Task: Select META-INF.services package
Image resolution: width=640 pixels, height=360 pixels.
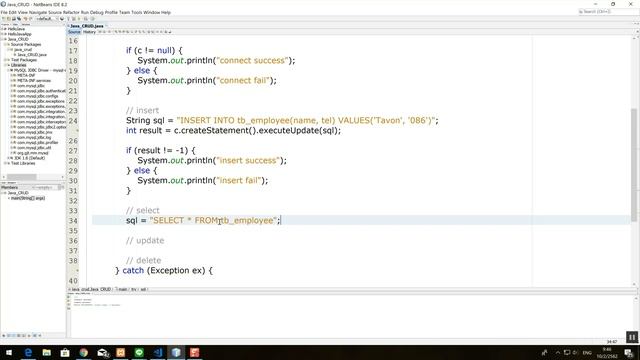Action: (x=34, y=80)
